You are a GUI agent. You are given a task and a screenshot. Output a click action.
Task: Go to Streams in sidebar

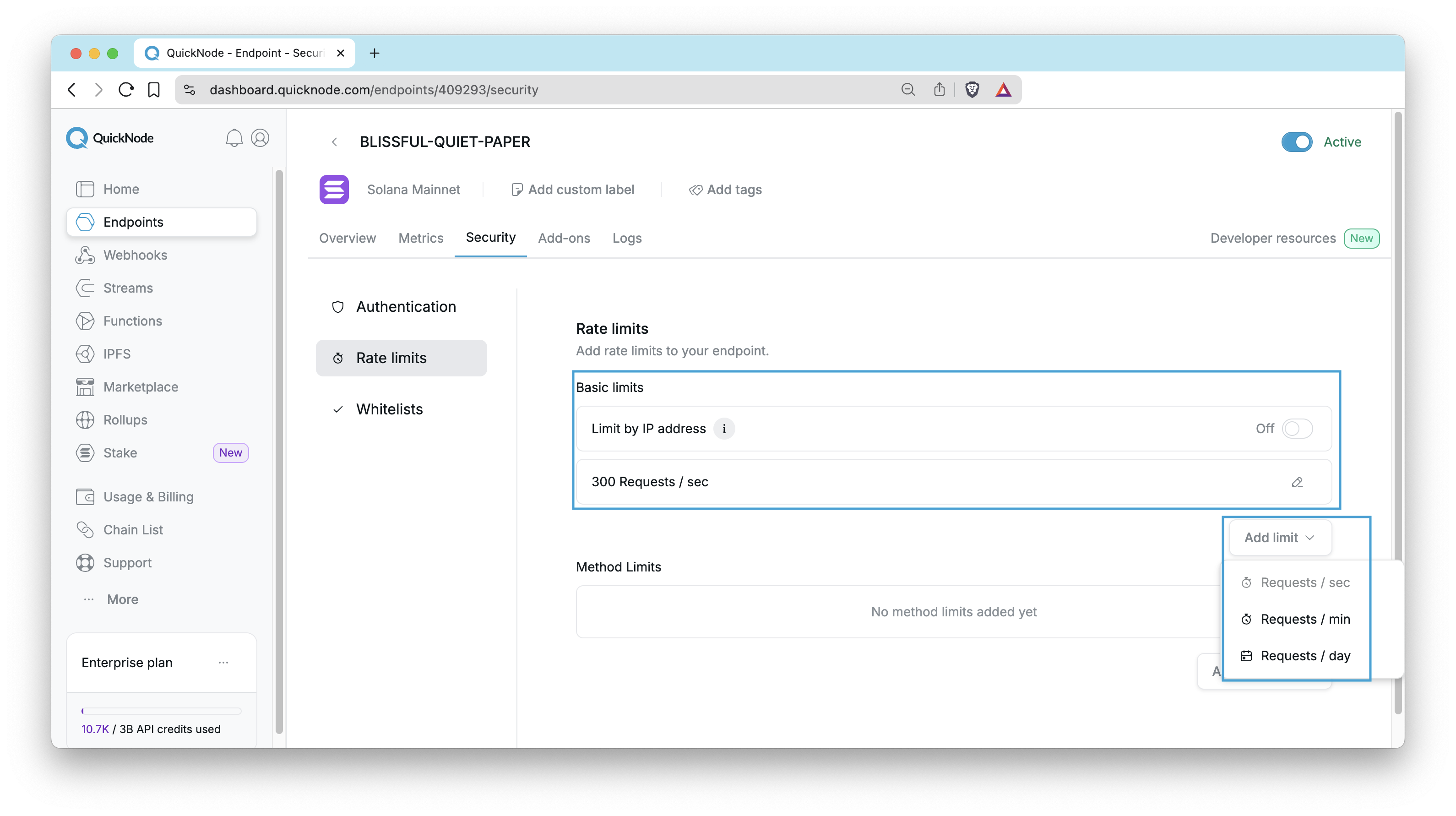pos(128,288)
